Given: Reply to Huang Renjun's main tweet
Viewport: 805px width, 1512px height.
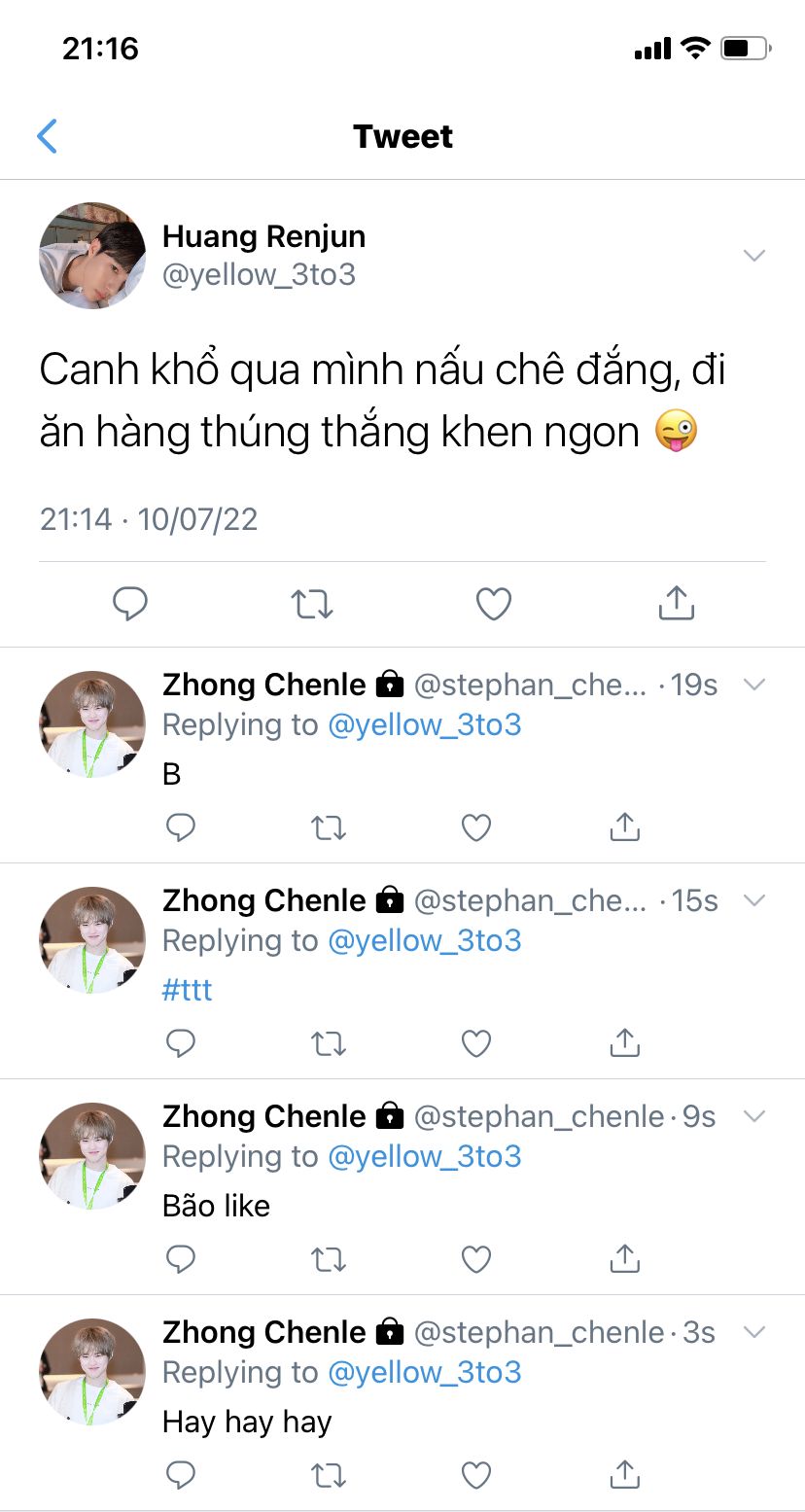Looking at the screenshot, I should click(x=130, y=604).
